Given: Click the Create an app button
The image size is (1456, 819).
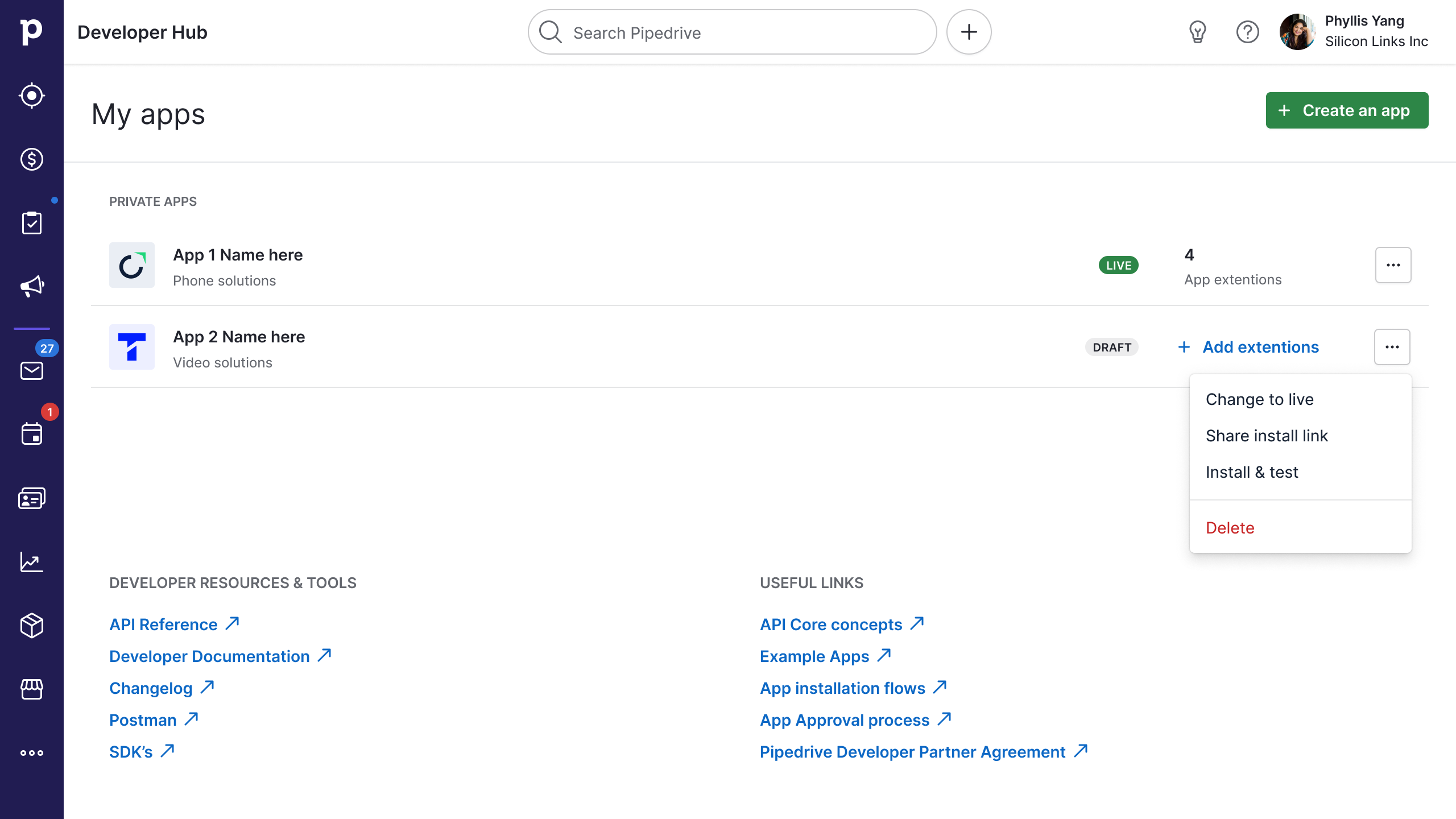Looking at the screenshot, I should tap(1346, 110).
